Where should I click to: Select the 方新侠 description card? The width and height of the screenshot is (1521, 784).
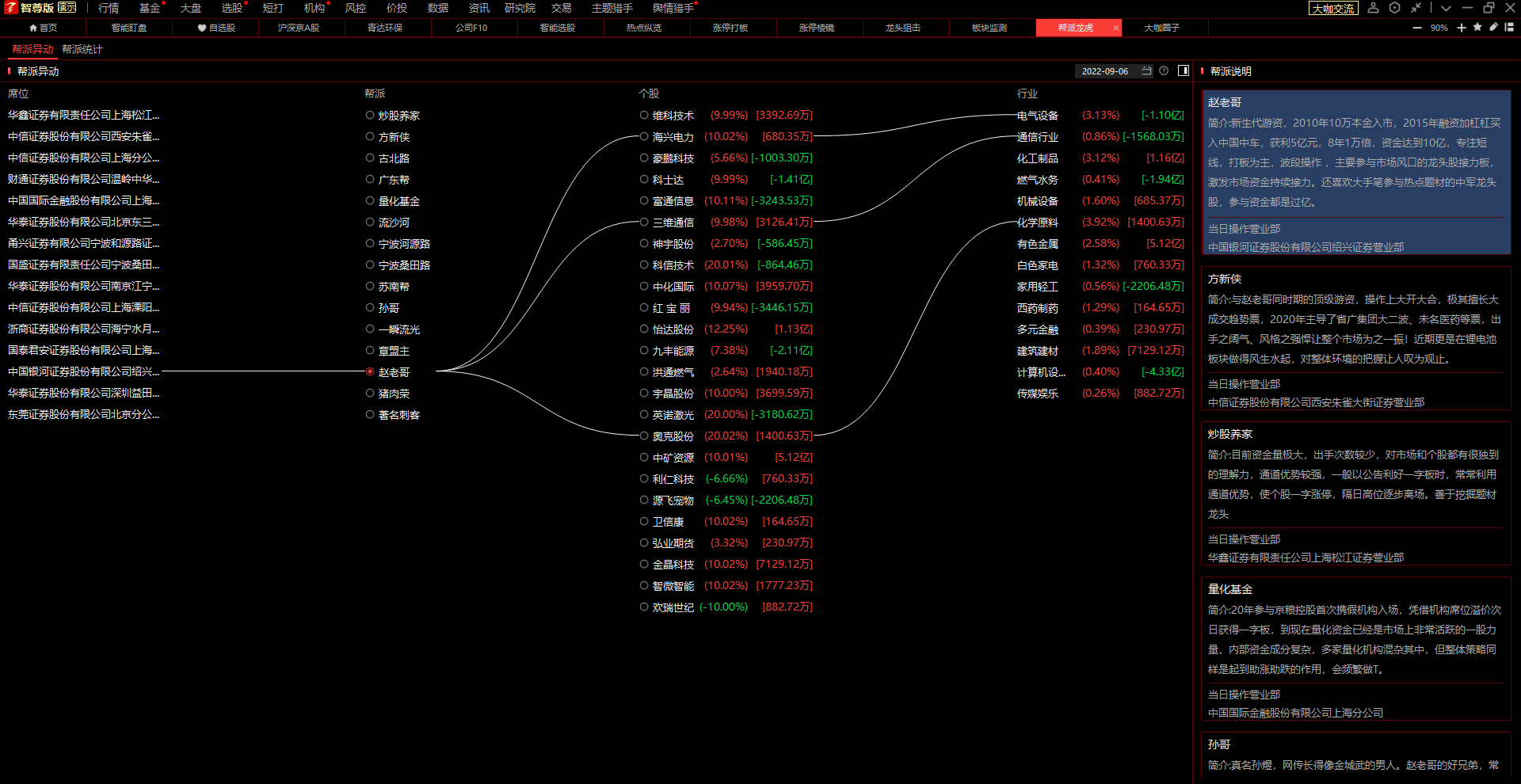click(x=1355, y=338)
